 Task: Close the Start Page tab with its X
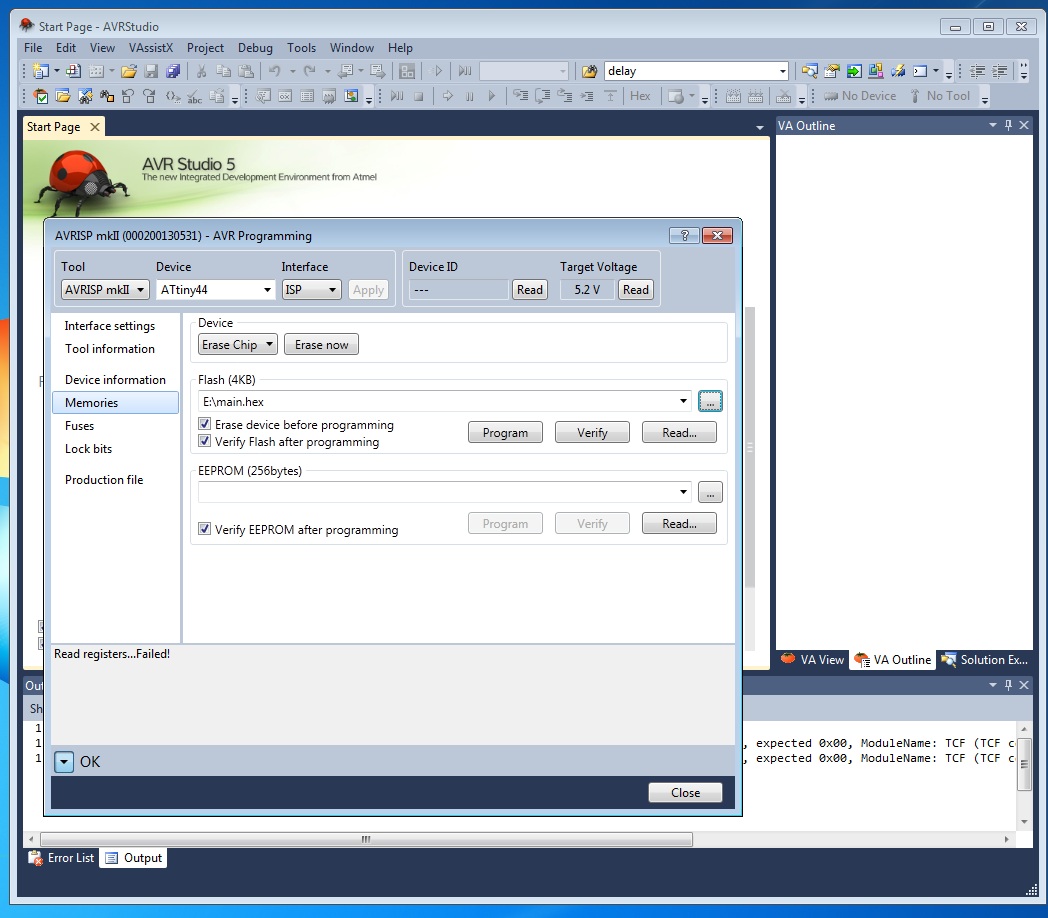pos(95,127)
